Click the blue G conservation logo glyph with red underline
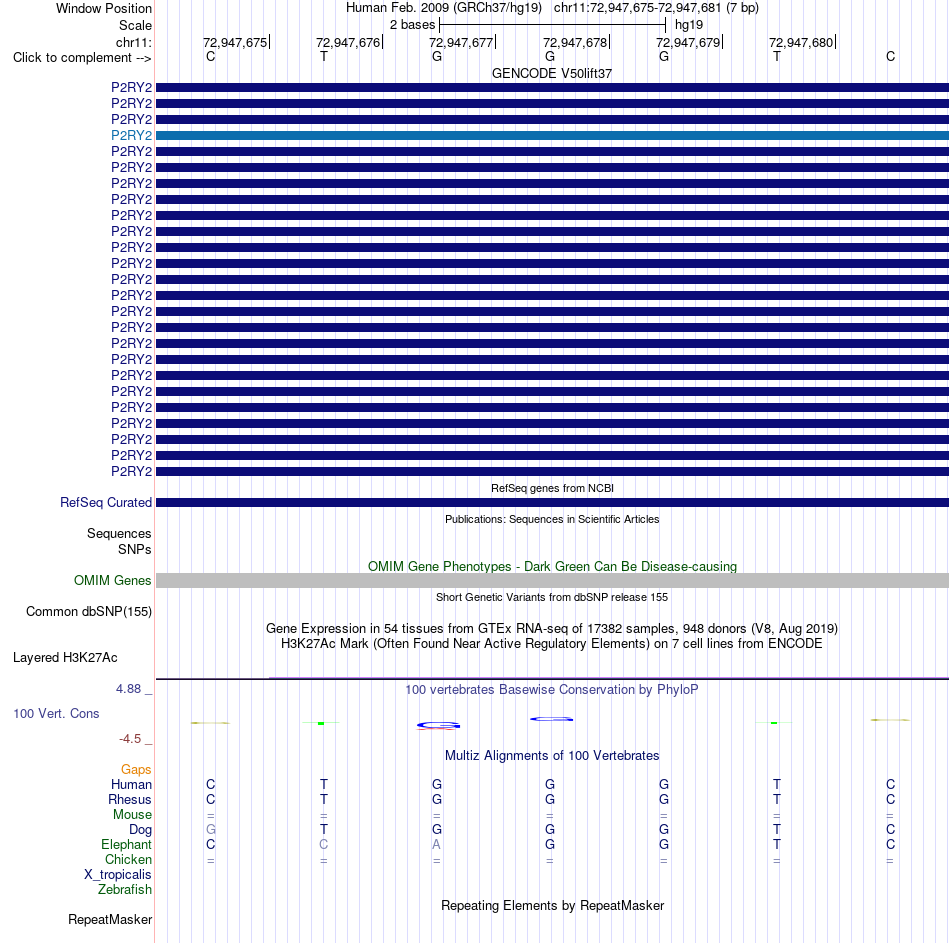Screen dimensions: 950x943 pos(438,725)
